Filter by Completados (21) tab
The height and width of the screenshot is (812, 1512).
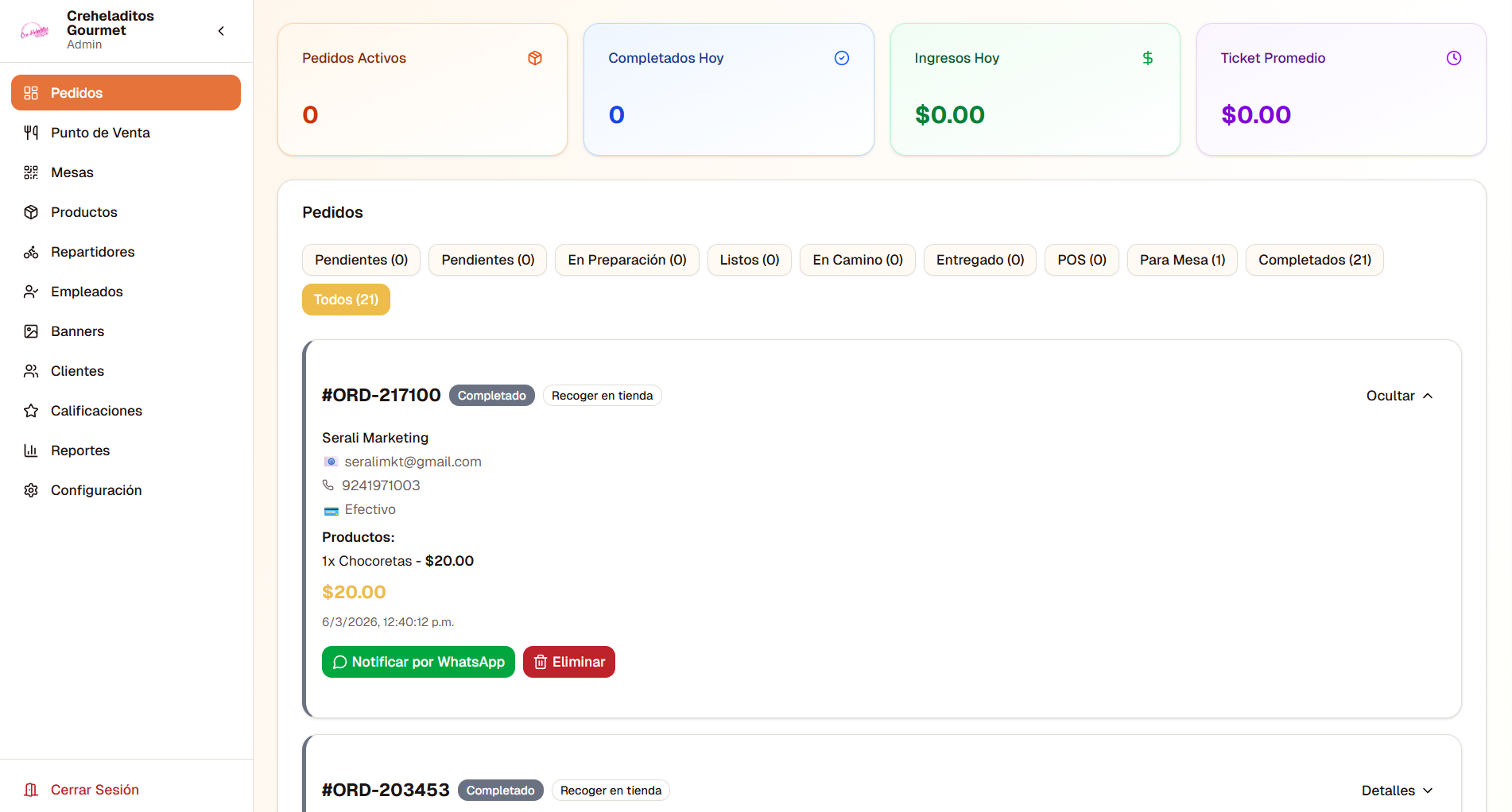coord(1314,260)
